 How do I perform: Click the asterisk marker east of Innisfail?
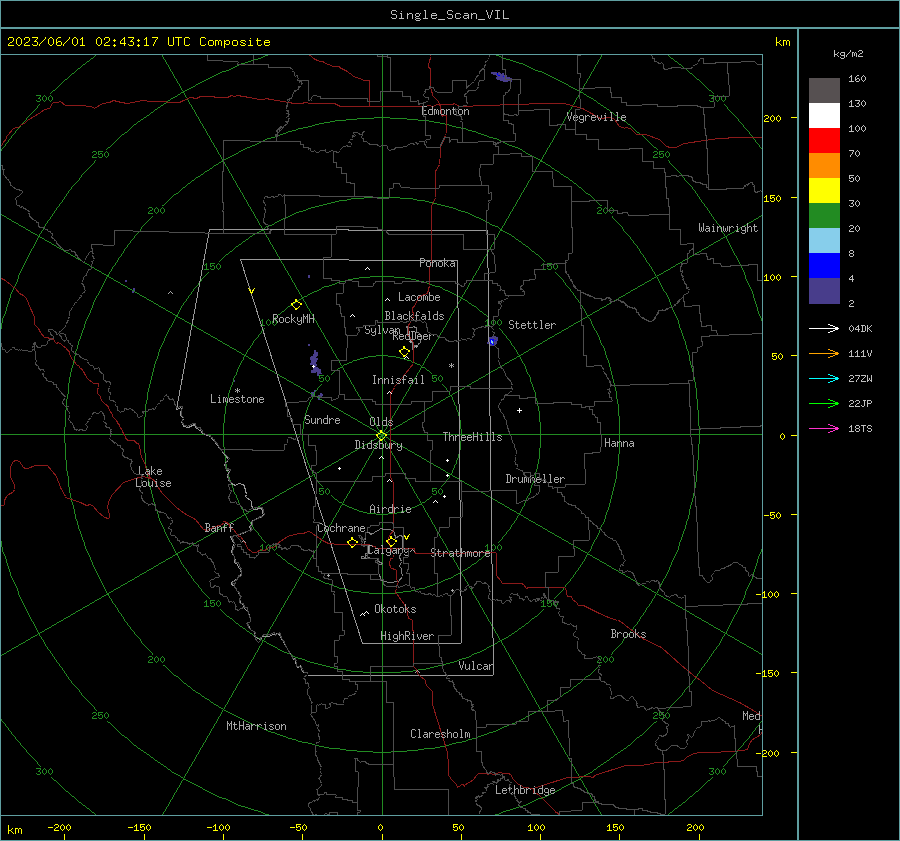452,366
